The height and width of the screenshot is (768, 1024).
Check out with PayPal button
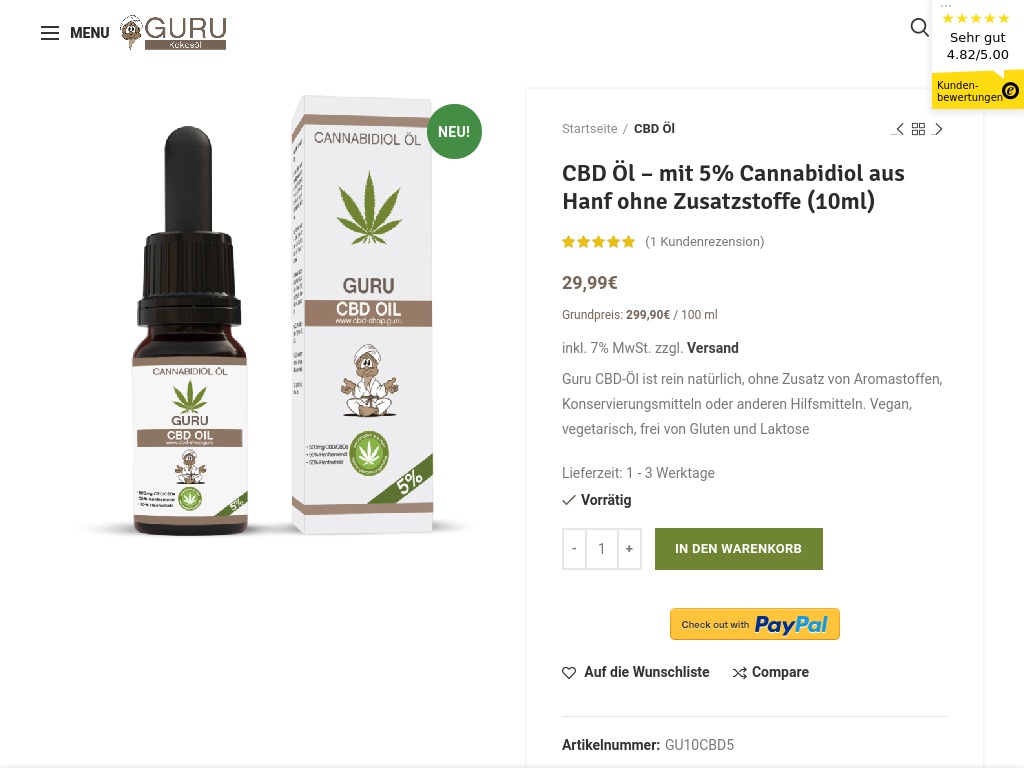point(754,624)
